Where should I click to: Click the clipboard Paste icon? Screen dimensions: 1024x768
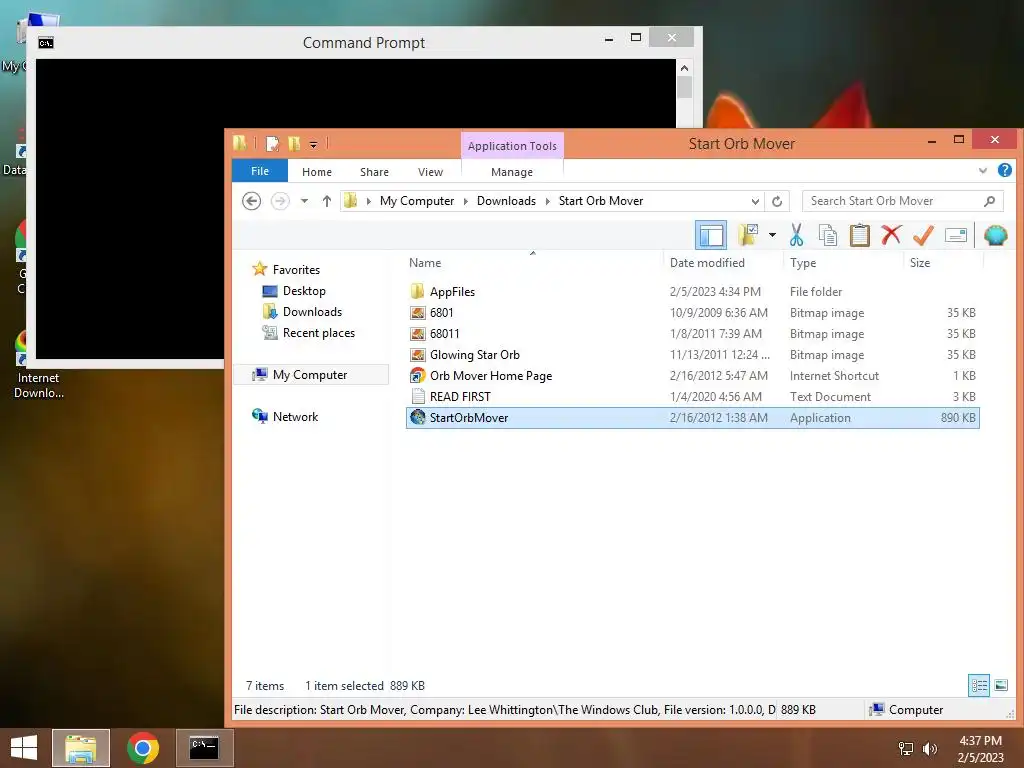859,235
